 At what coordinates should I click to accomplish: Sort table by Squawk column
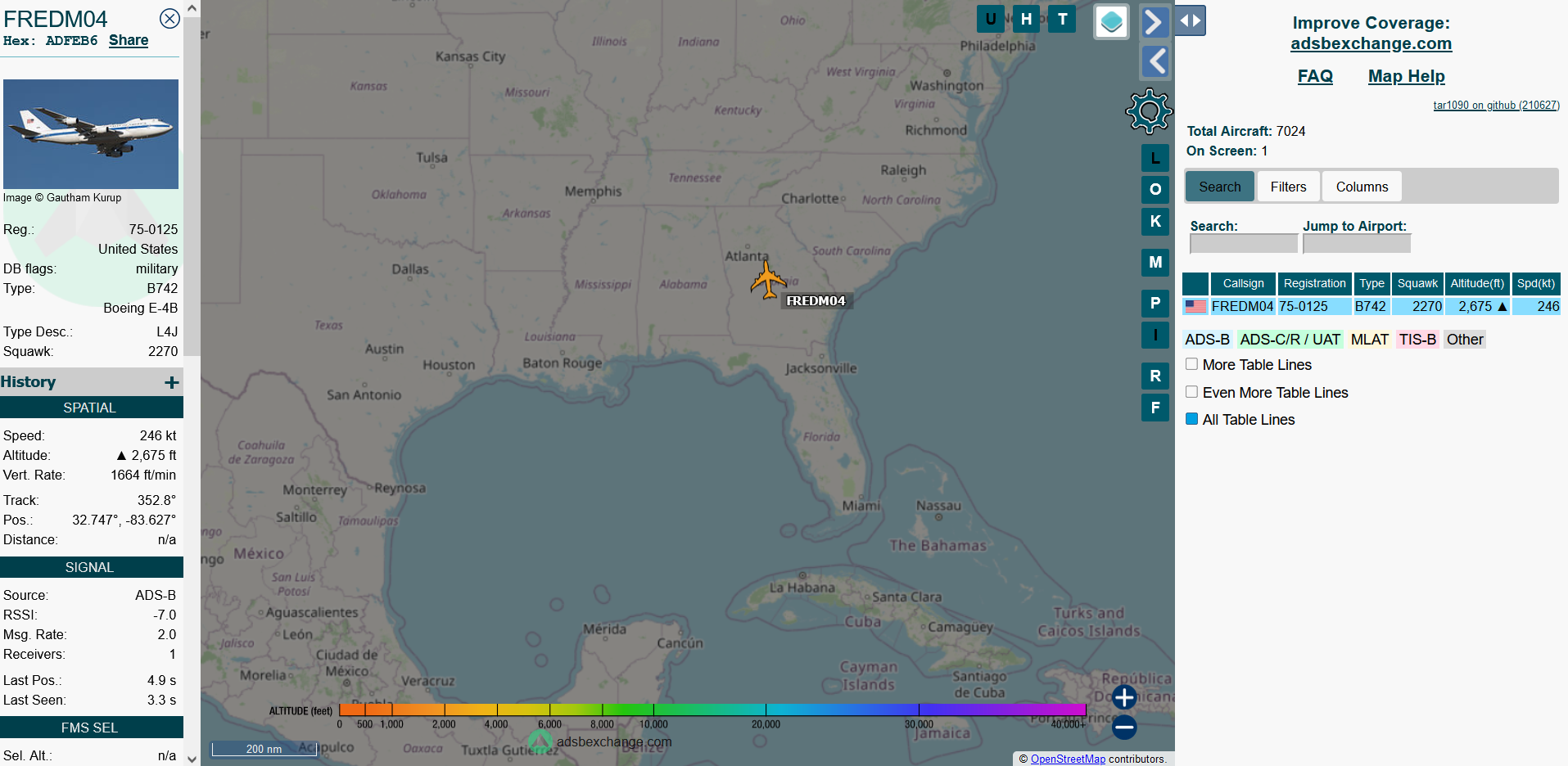coord(1417,283)
